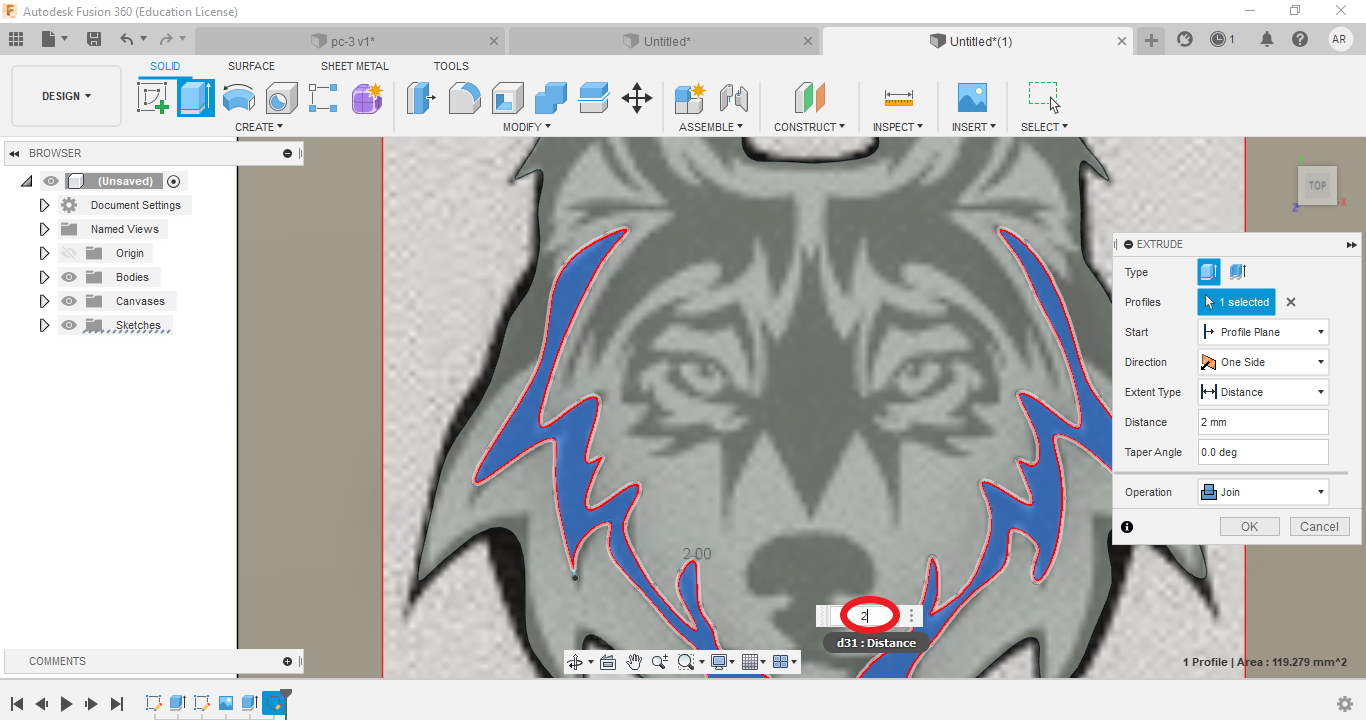
Task: Toggle visibility of the Unsaved root component
Action: (50, 181)
